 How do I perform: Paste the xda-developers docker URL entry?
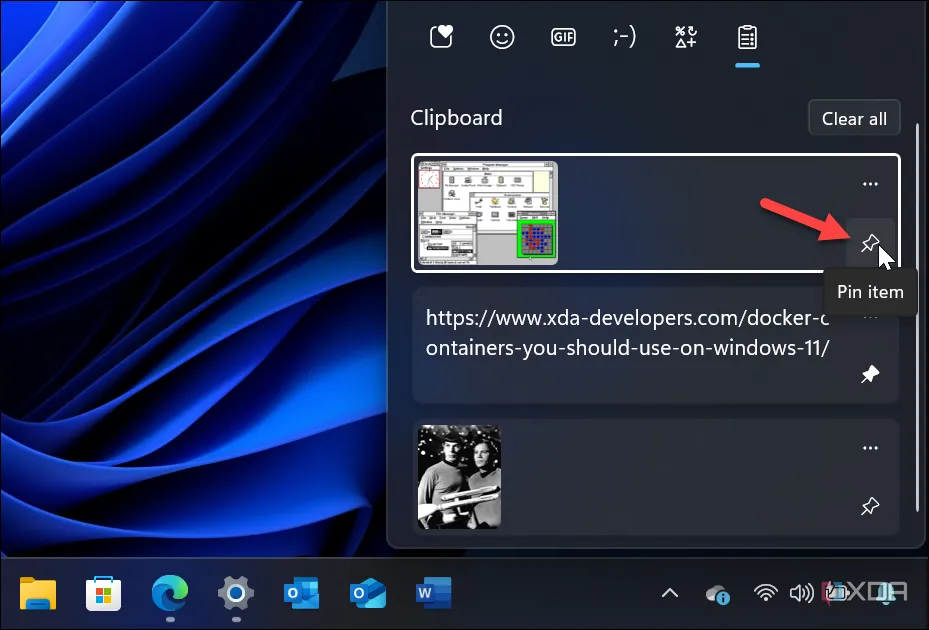[x=627, y=333]
